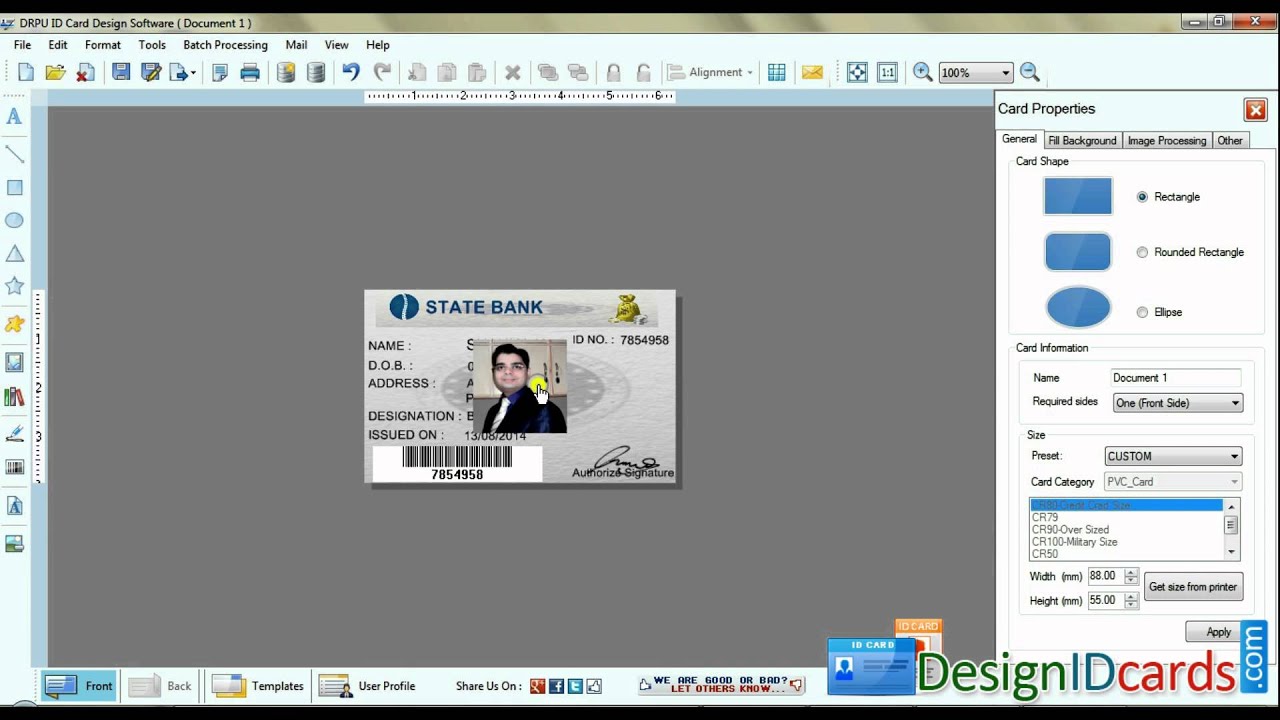This screenshot has height=720, width=1280.
Task: Increase the Width value stepper
Action: pos(1131,572)
